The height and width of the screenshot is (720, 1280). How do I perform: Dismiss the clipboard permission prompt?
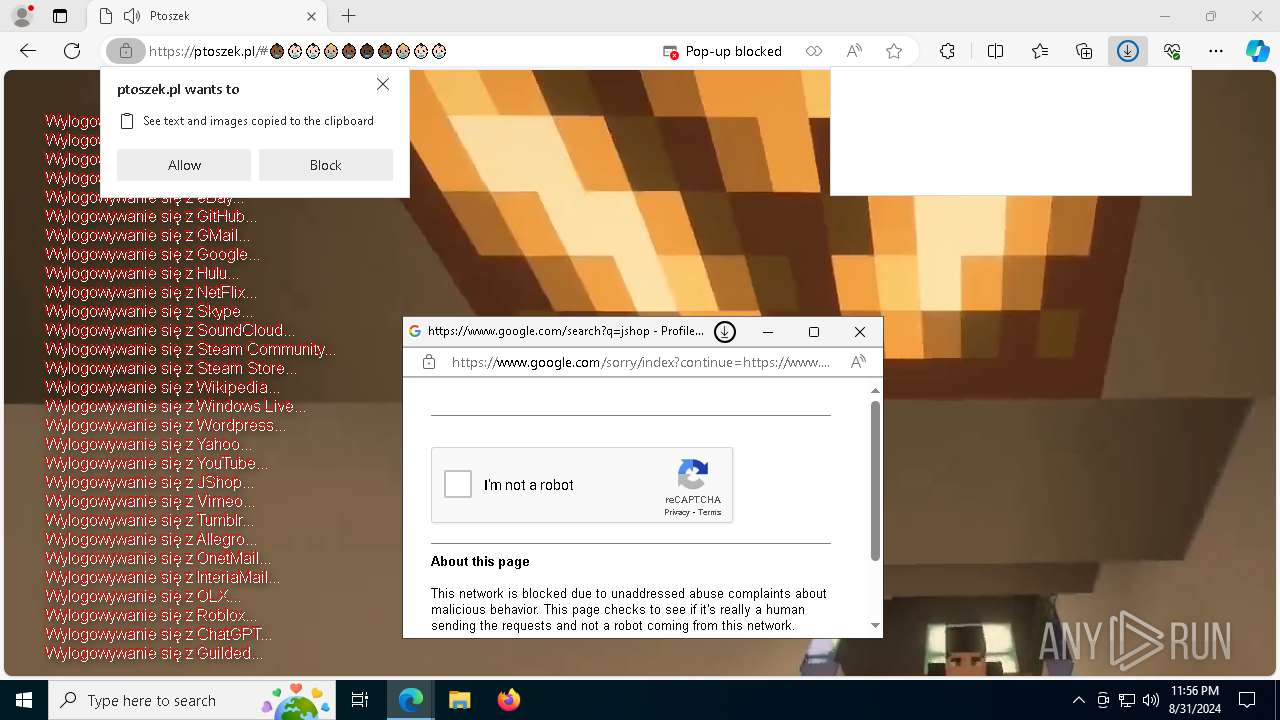point(383,85)
